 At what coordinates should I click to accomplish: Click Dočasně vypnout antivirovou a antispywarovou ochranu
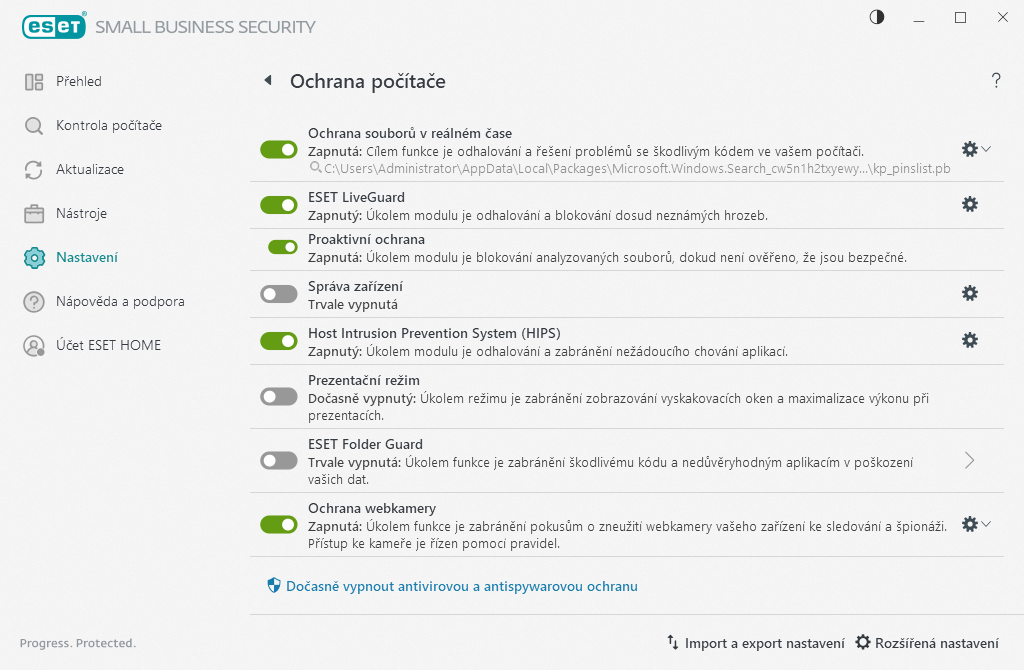461,586
